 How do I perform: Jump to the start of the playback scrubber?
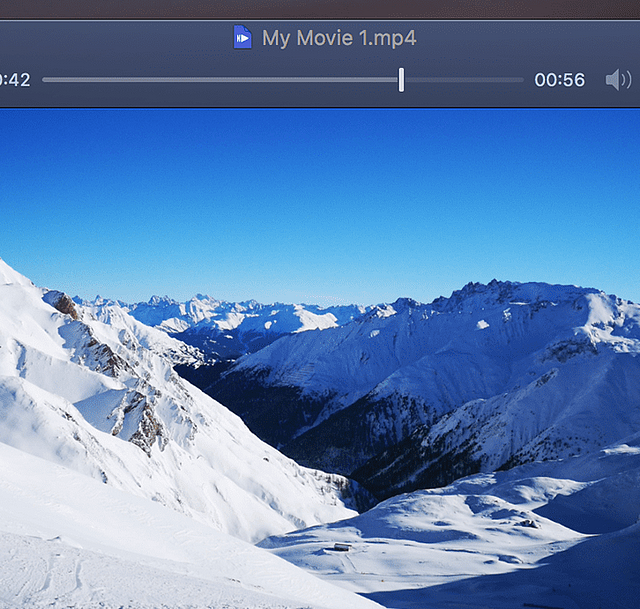45,80
